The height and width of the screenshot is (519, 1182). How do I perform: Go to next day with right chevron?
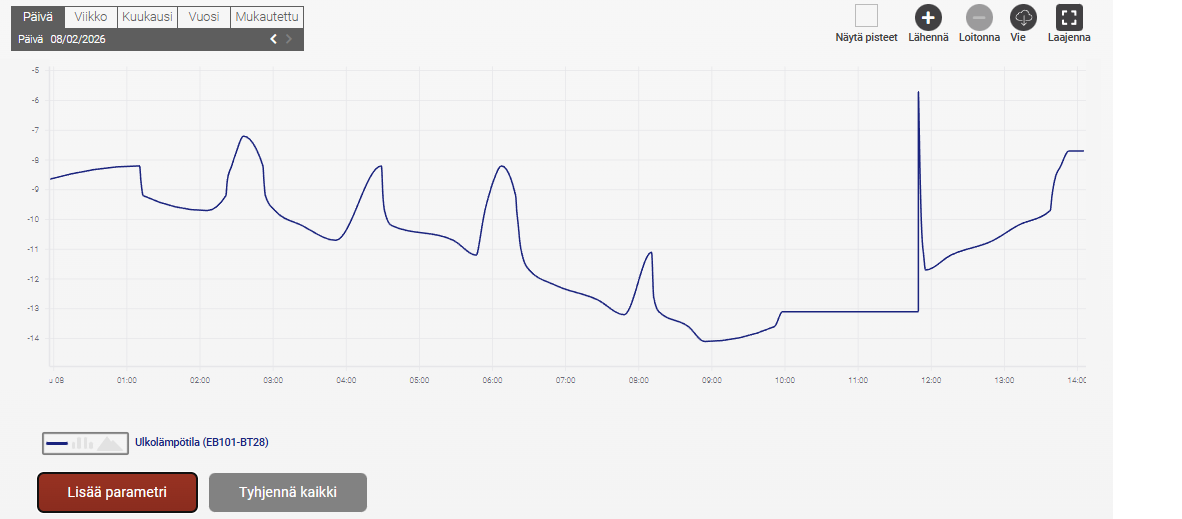point(289,39)
